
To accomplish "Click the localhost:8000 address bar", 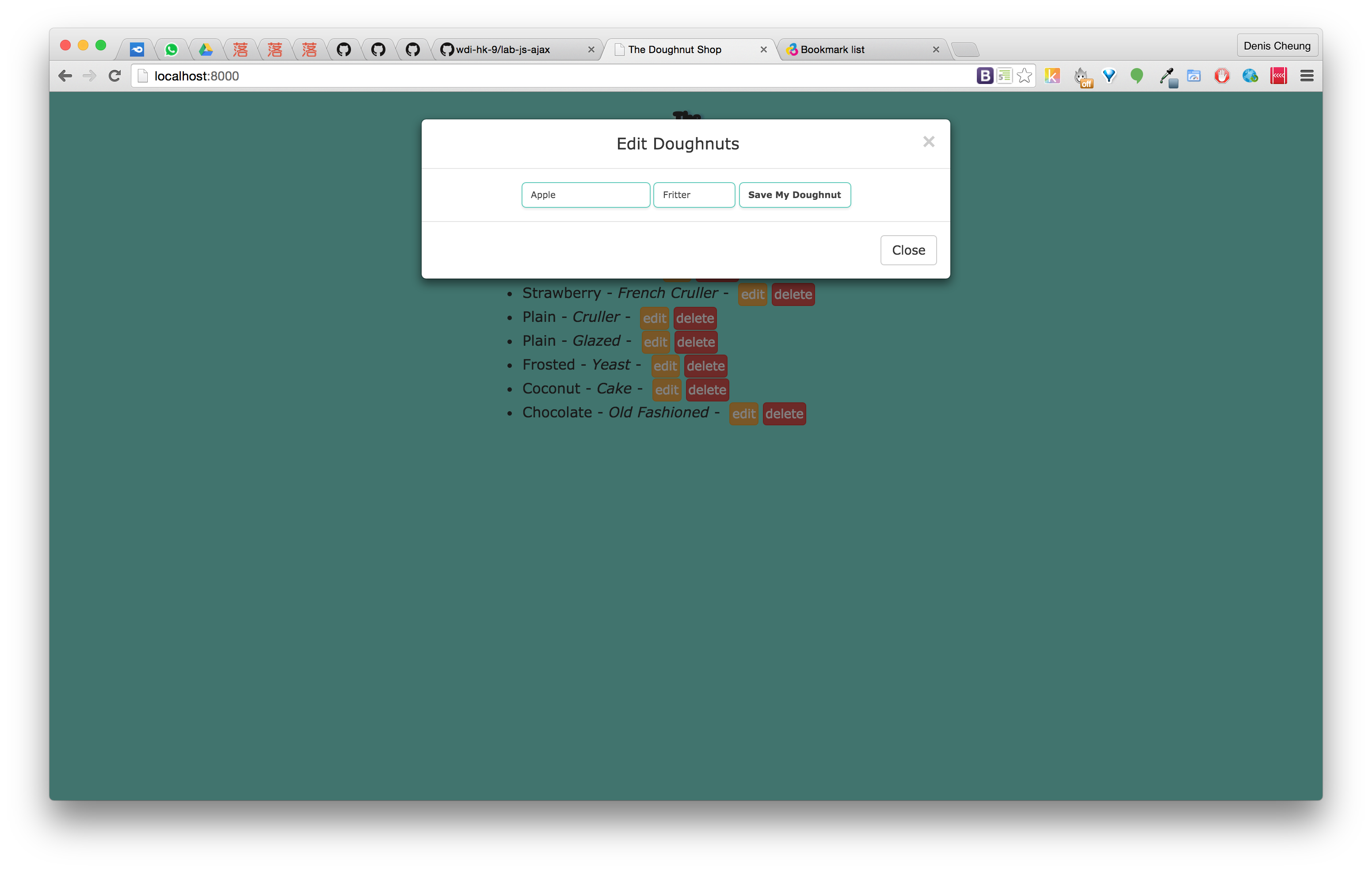I will tap(513, 76).
